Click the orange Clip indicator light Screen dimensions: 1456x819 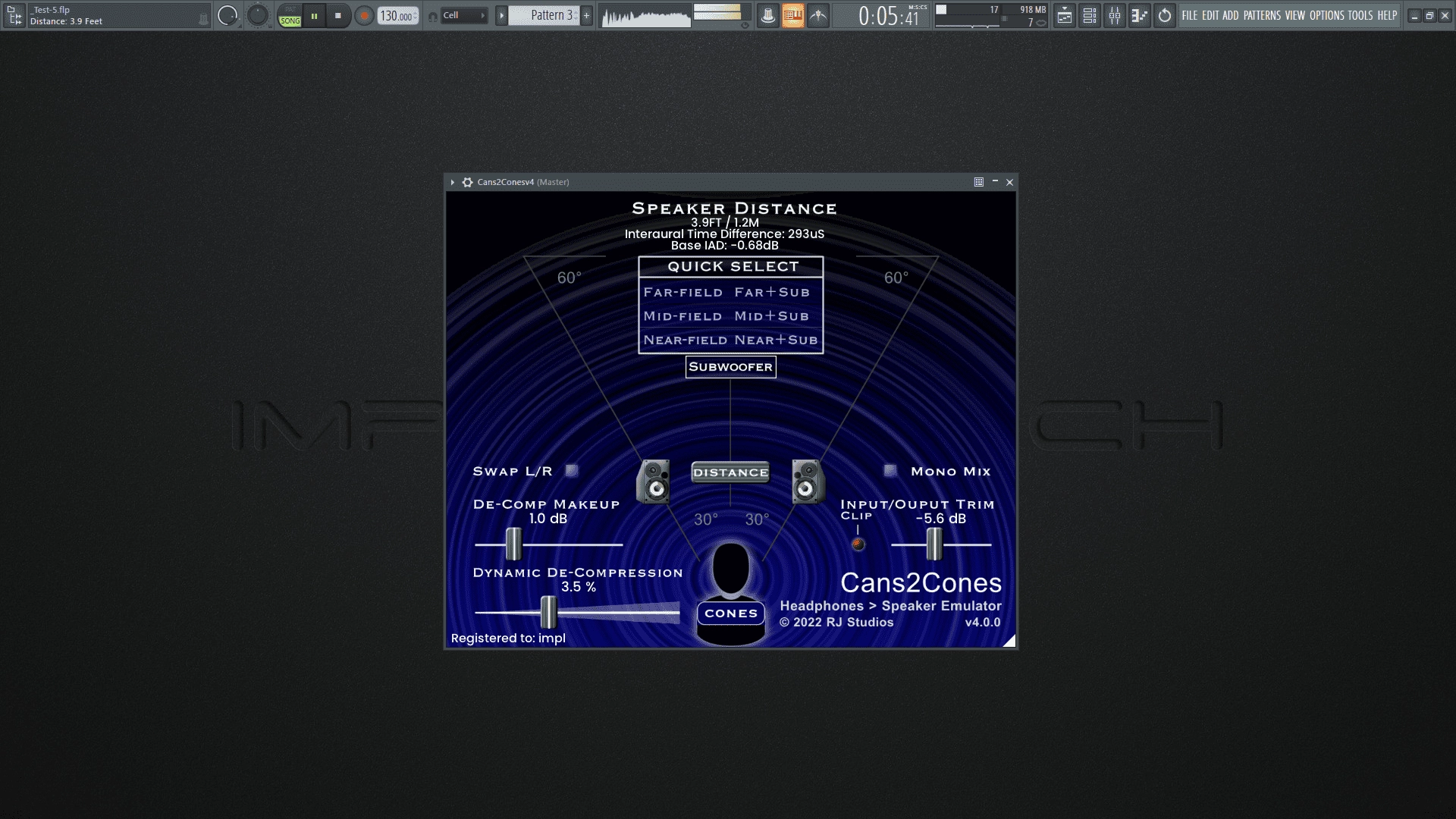[x=858, y=544]
